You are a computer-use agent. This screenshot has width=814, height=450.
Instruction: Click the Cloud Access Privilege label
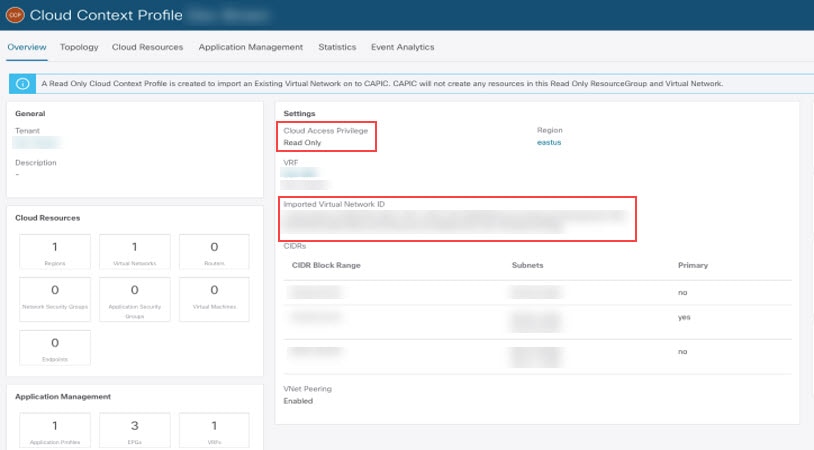click(325, 131)
